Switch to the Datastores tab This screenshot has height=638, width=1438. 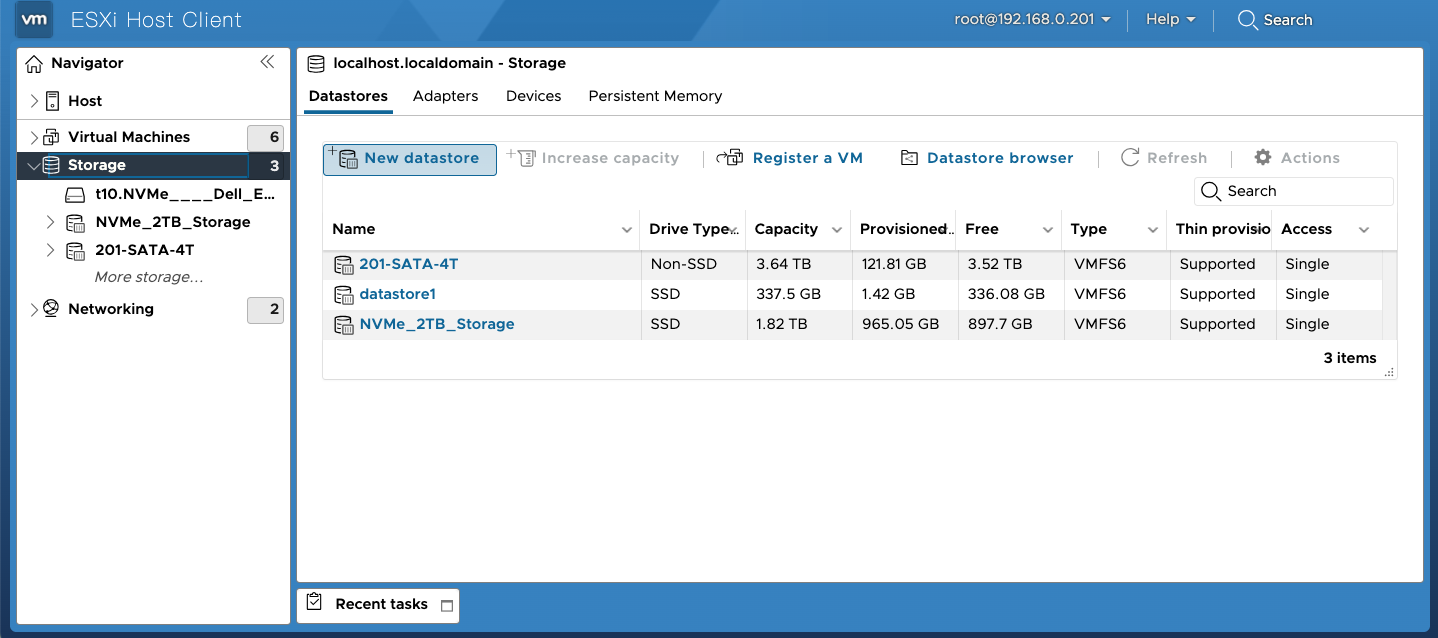coord(348,97)
